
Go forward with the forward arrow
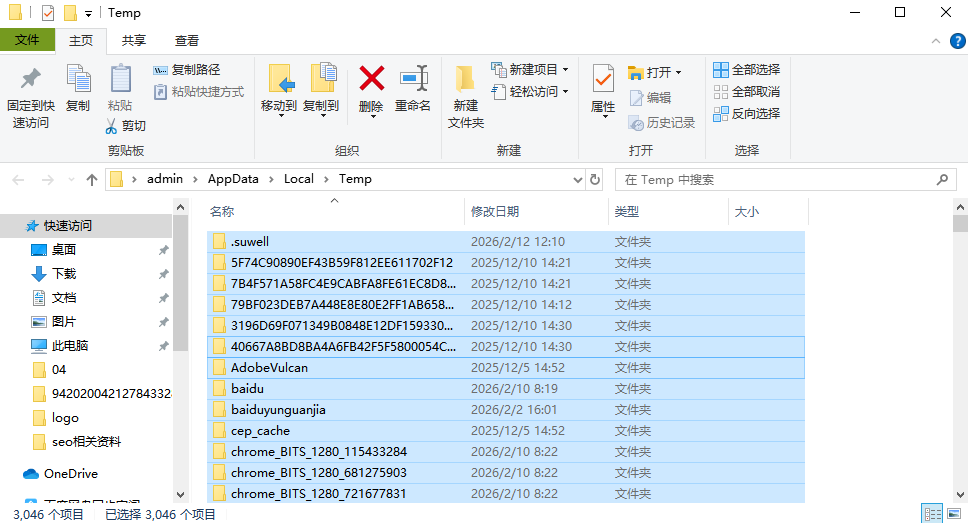tap(48, 180)
